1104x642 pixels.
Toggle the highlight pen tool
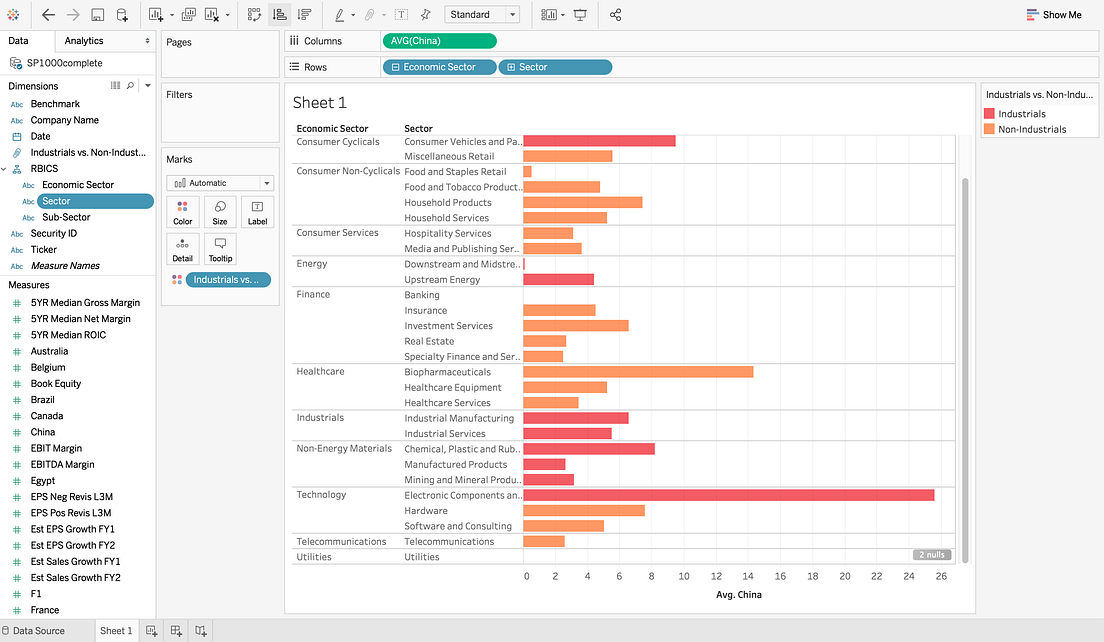342,14
